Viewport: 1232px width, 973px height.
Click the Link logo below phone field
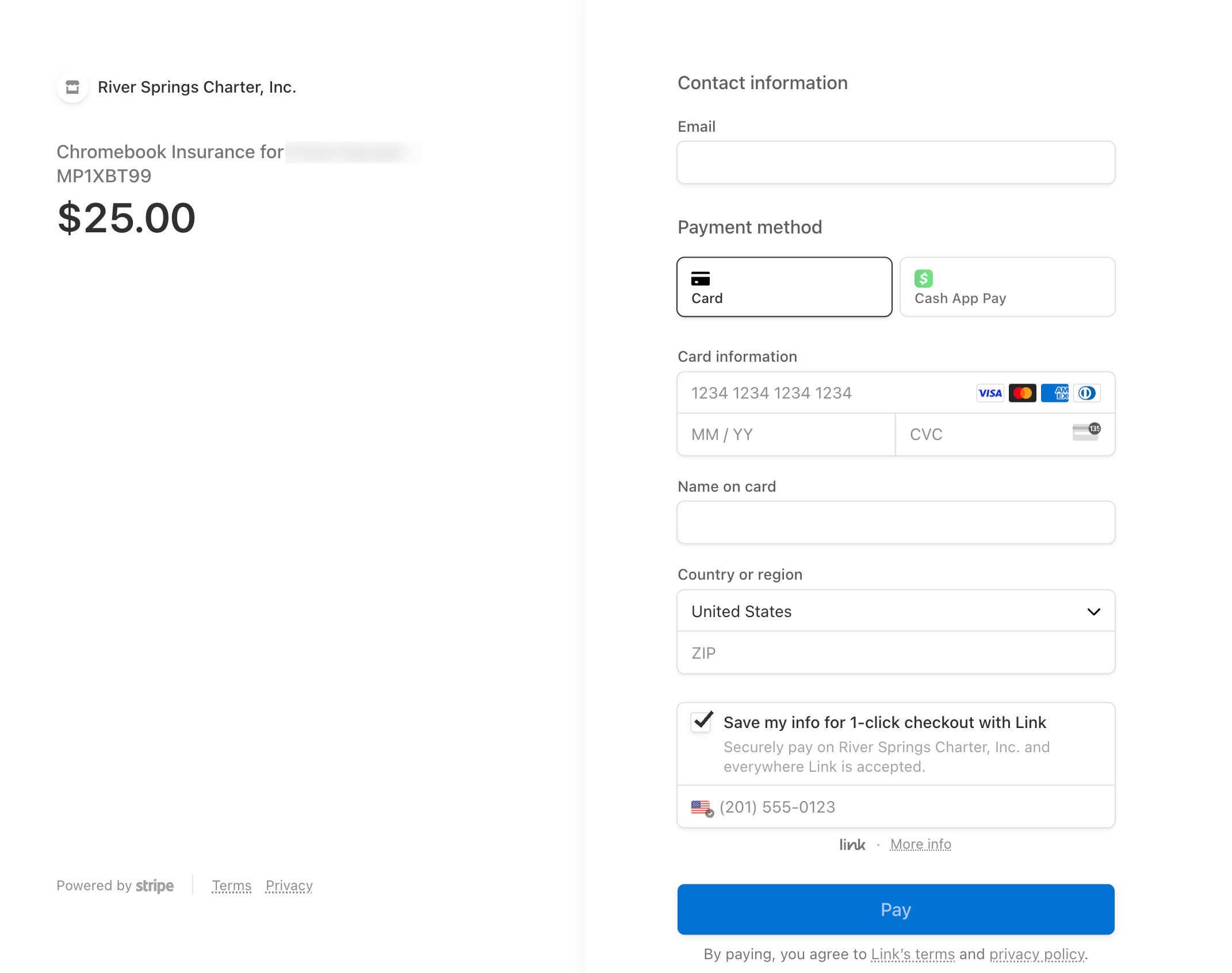[x=852, y=844]
